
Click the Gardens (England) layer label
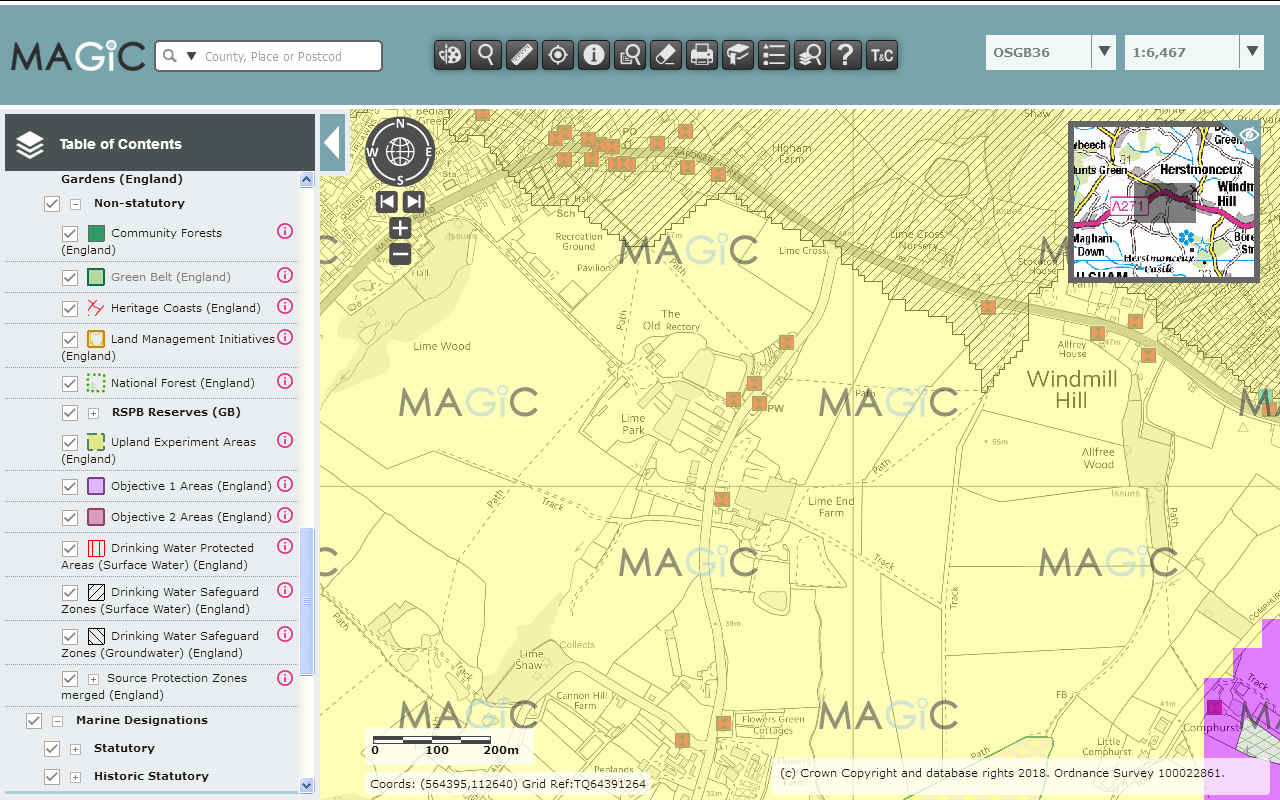click(x=122, y=179)
